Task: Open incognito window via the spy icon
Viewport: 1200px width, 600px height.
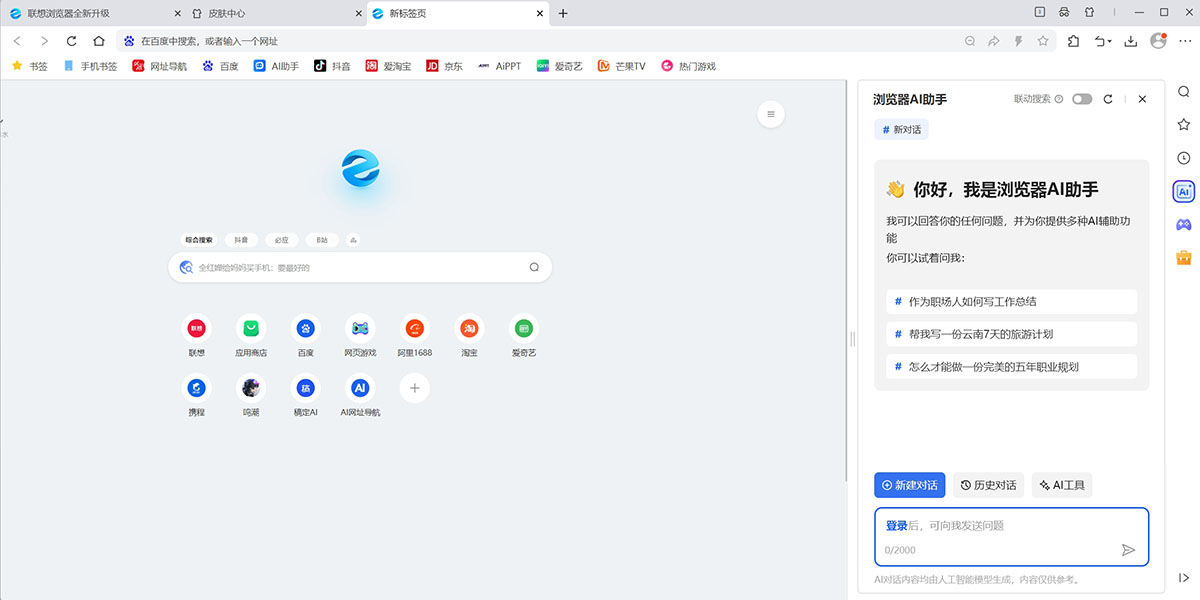Action: (1064, 12)
